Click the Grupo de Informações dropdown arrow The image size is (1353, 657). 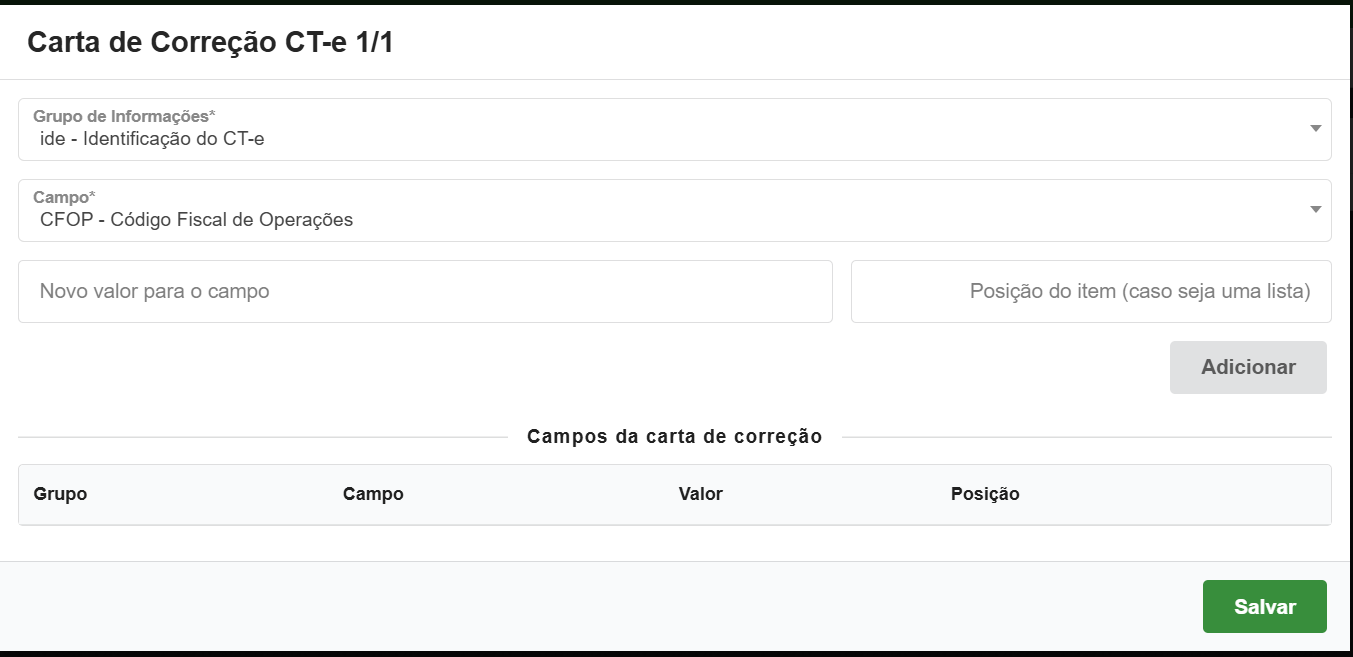coord(1315,129)
